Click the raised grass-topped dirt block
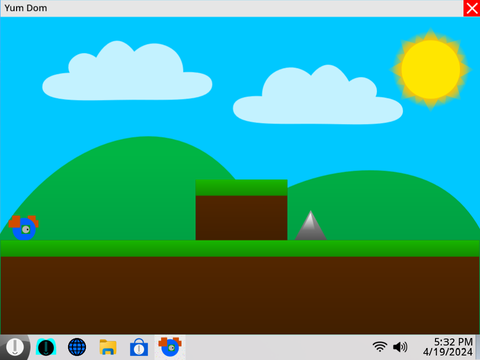This screenshot has height=360, width=480. pos(241,210)
